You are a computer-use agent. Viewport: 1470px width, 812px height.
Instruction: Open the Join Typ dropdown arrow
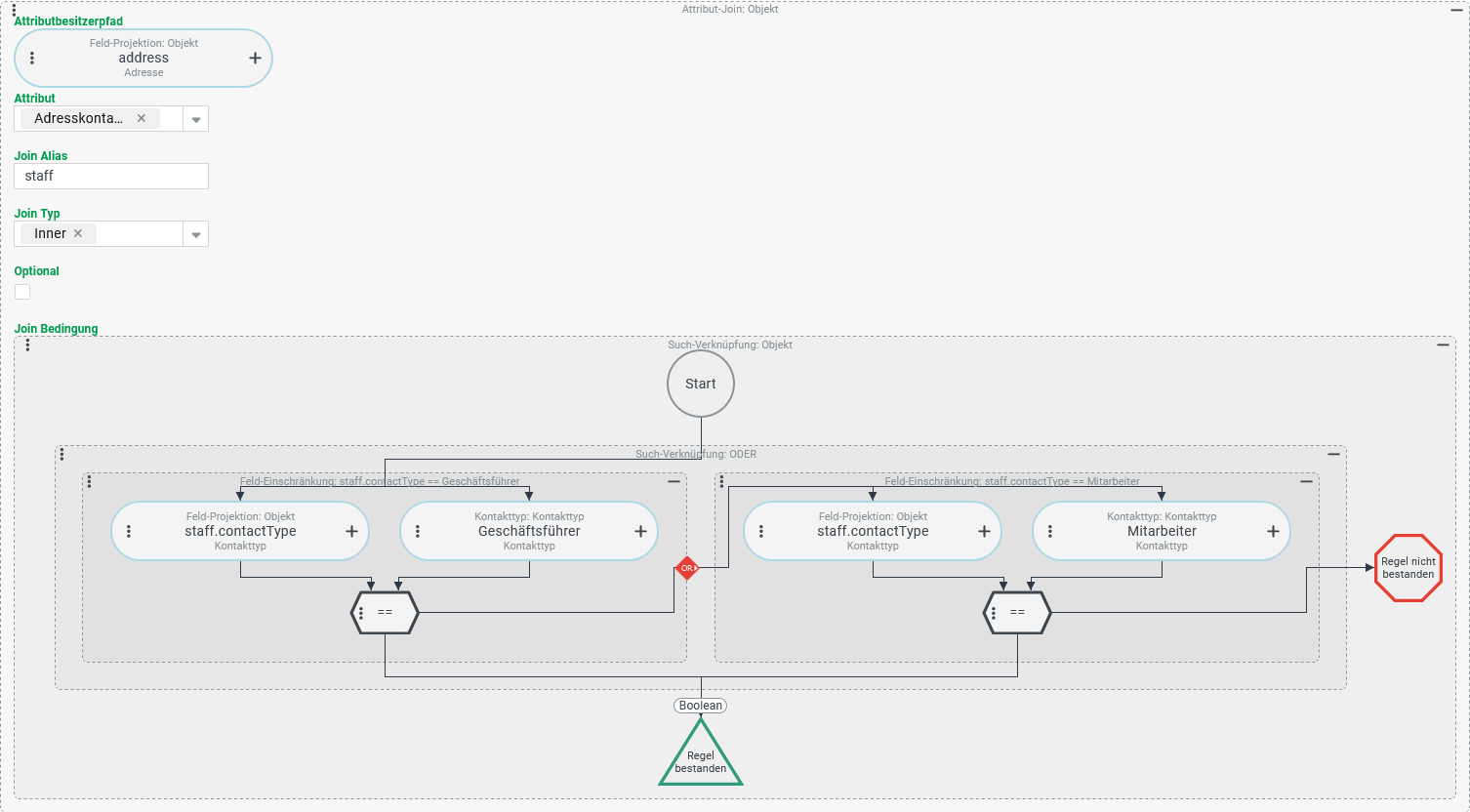coord(196,234)
